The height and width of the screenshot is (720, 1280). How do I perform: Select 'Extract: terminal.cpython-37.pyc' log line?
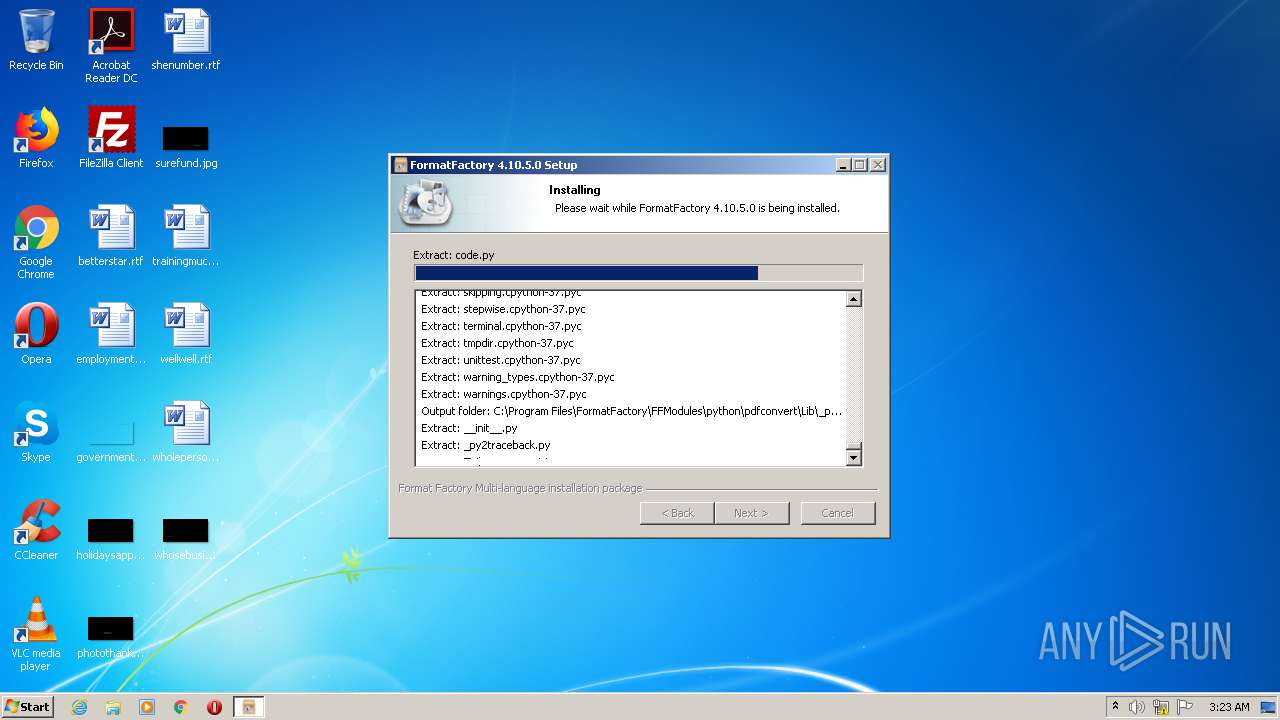point(501,326)
